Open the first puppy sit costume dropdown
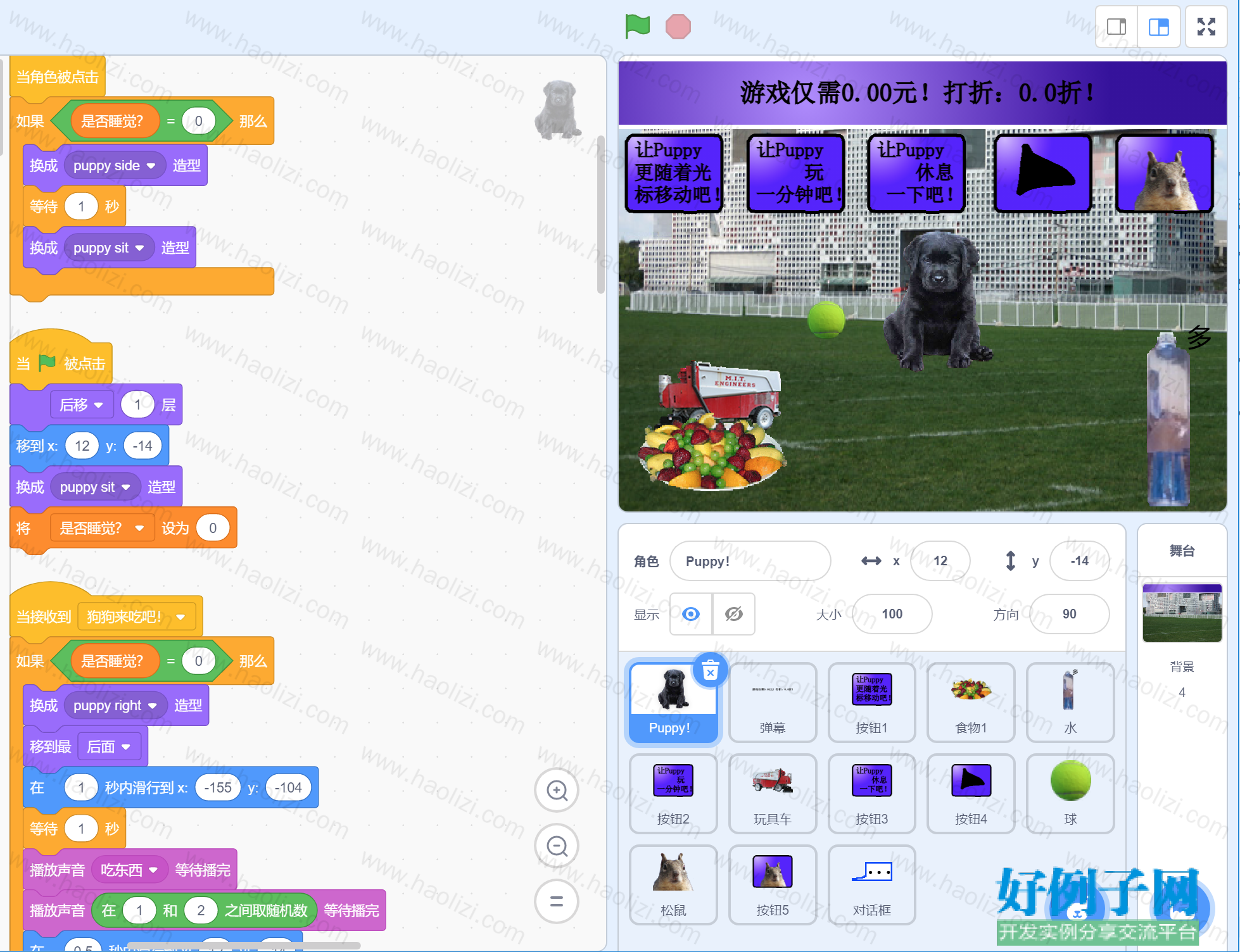The image size is (1240, 952). point(109,248)
